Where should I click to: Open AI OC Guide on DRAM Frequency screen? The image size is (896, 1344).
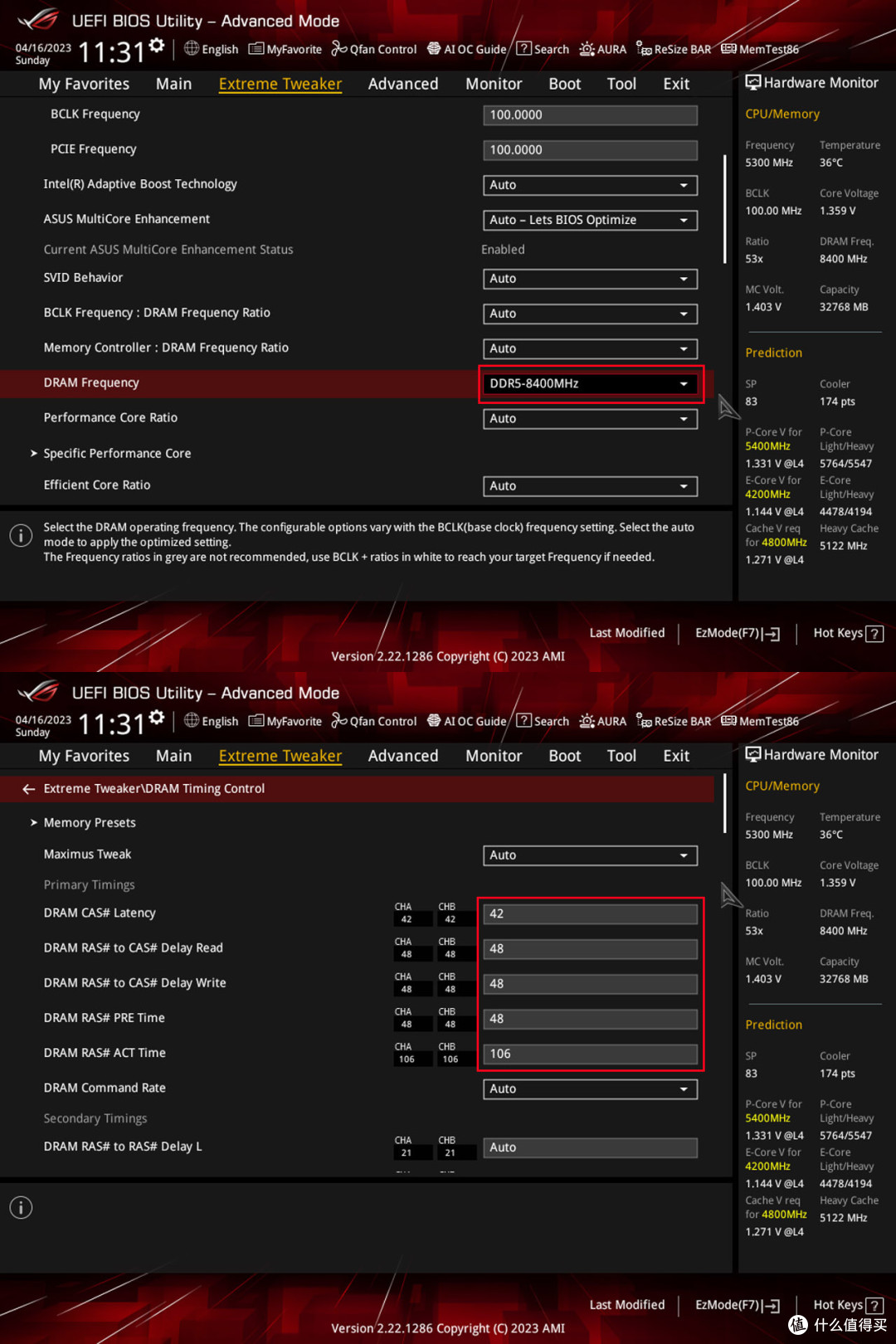coord(466,49)
